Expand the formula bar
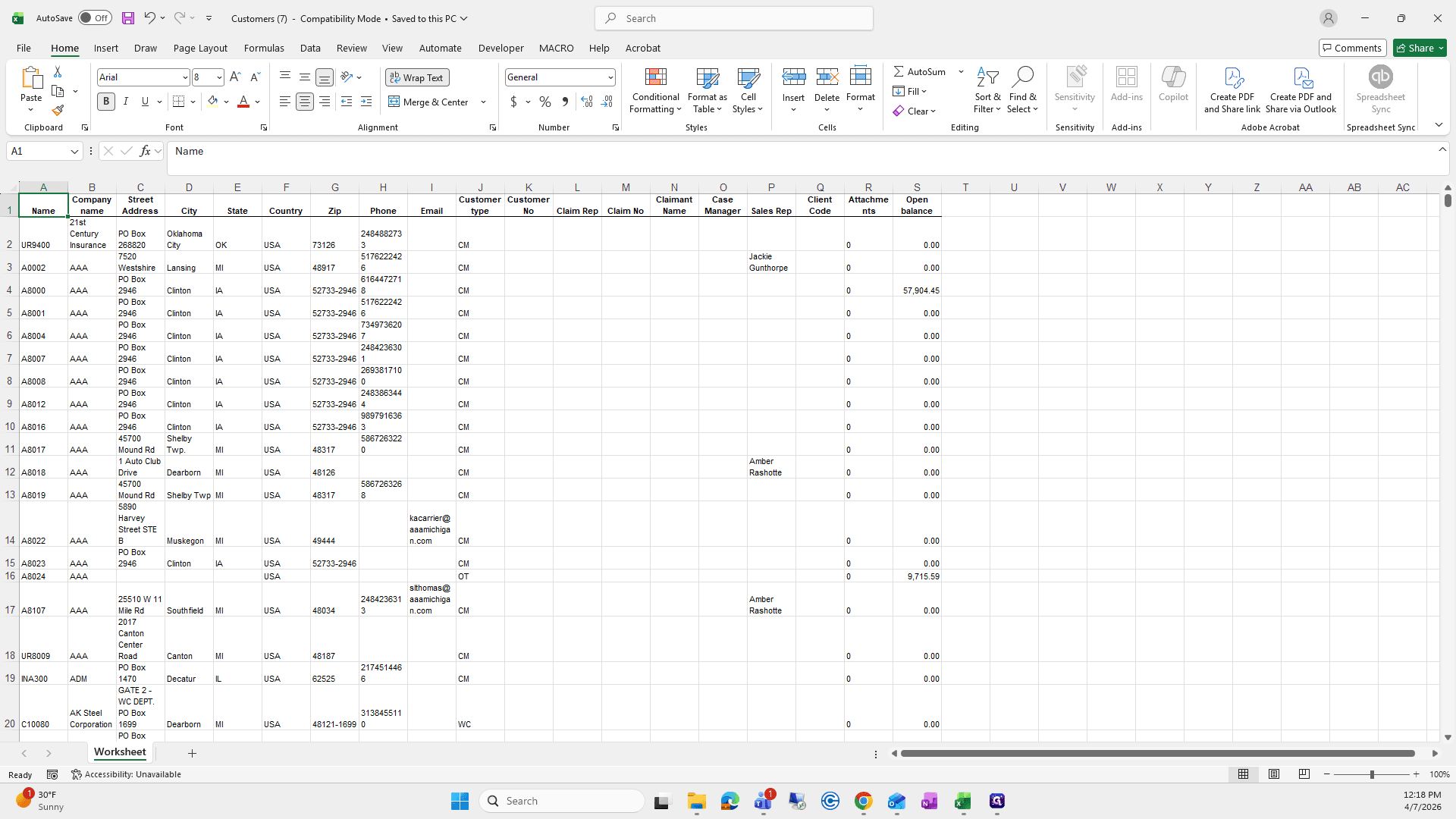The width and height of the screenshot is (1456, 819). [x=1442, y=149]
